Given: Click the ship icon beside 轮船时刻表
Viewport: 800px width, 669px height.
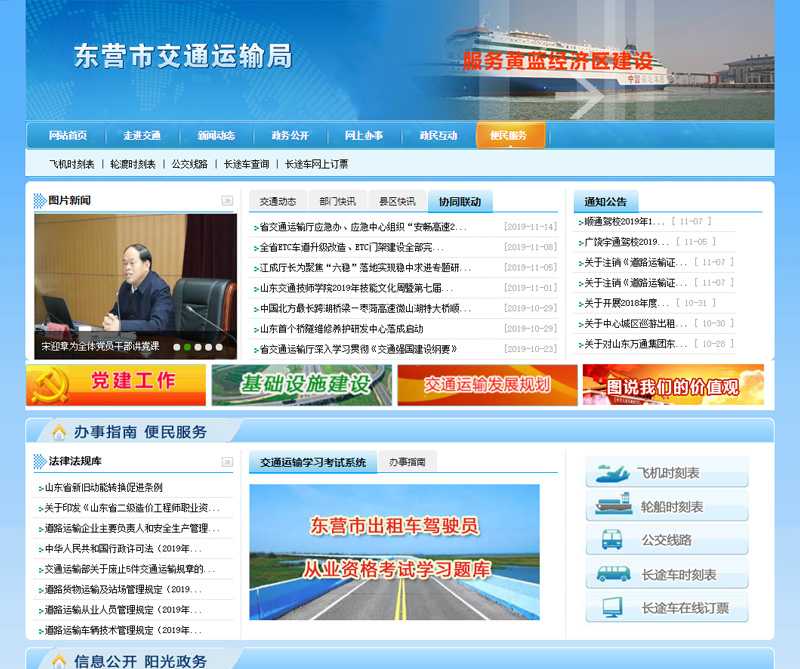Looking at the screenshot, I should click(x=614, y=505).
